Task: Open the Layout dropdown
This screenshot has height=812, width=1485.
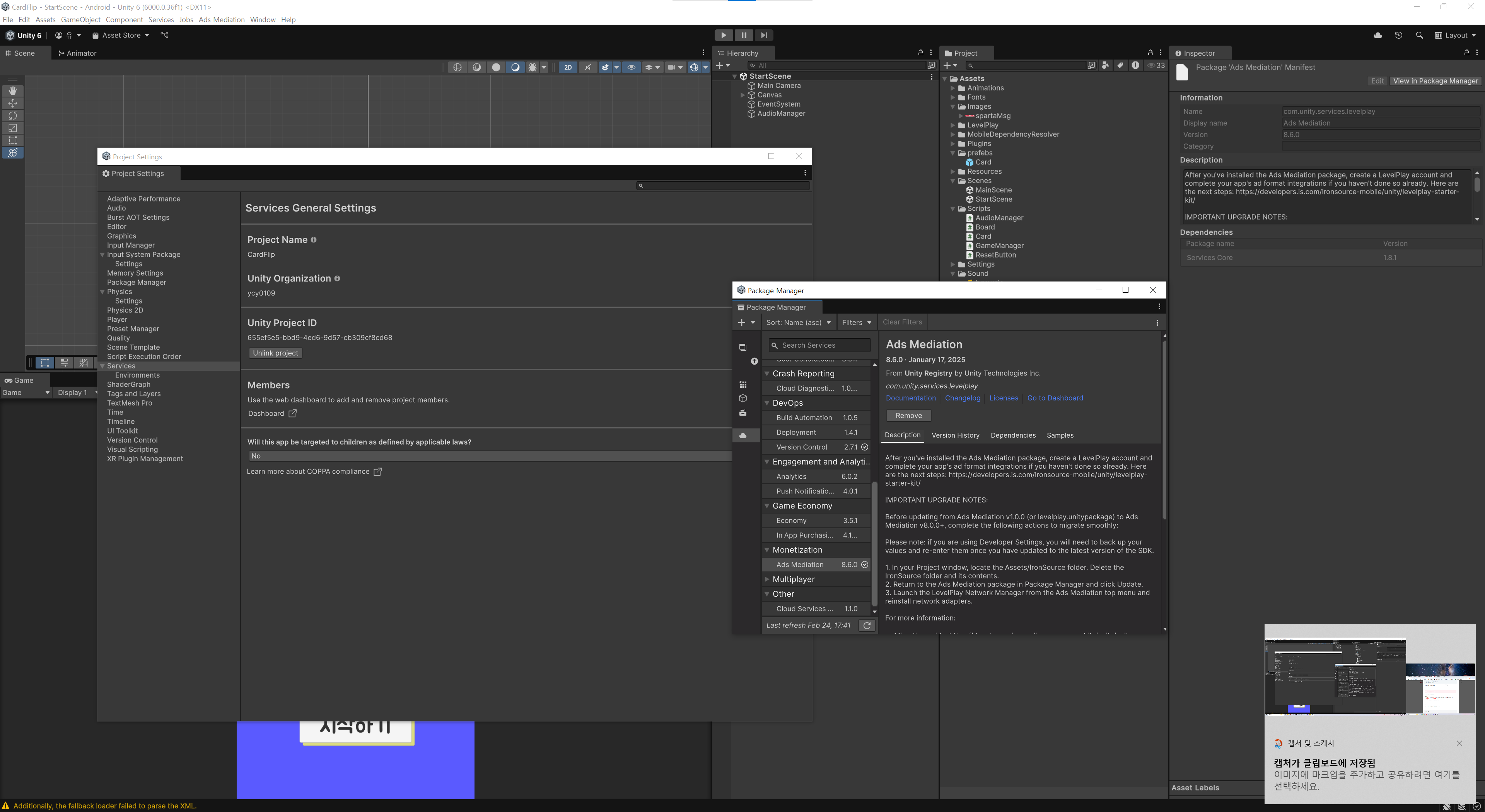Action: pos(1456,35)
